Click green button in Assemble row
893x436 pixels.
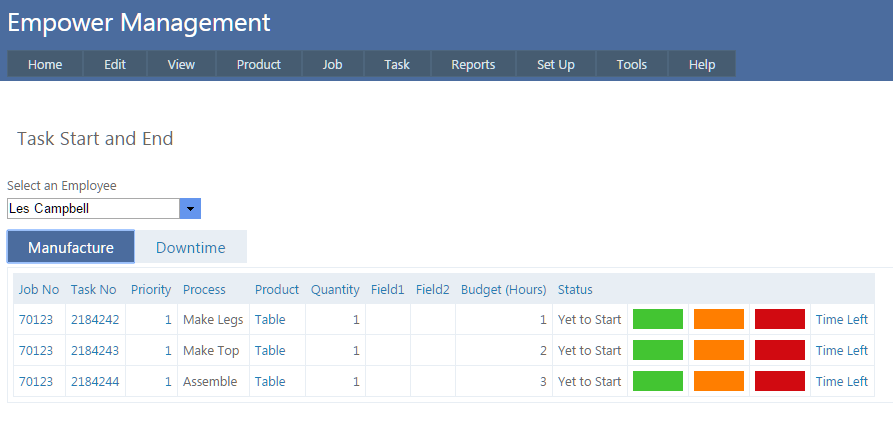pos(658,382)
